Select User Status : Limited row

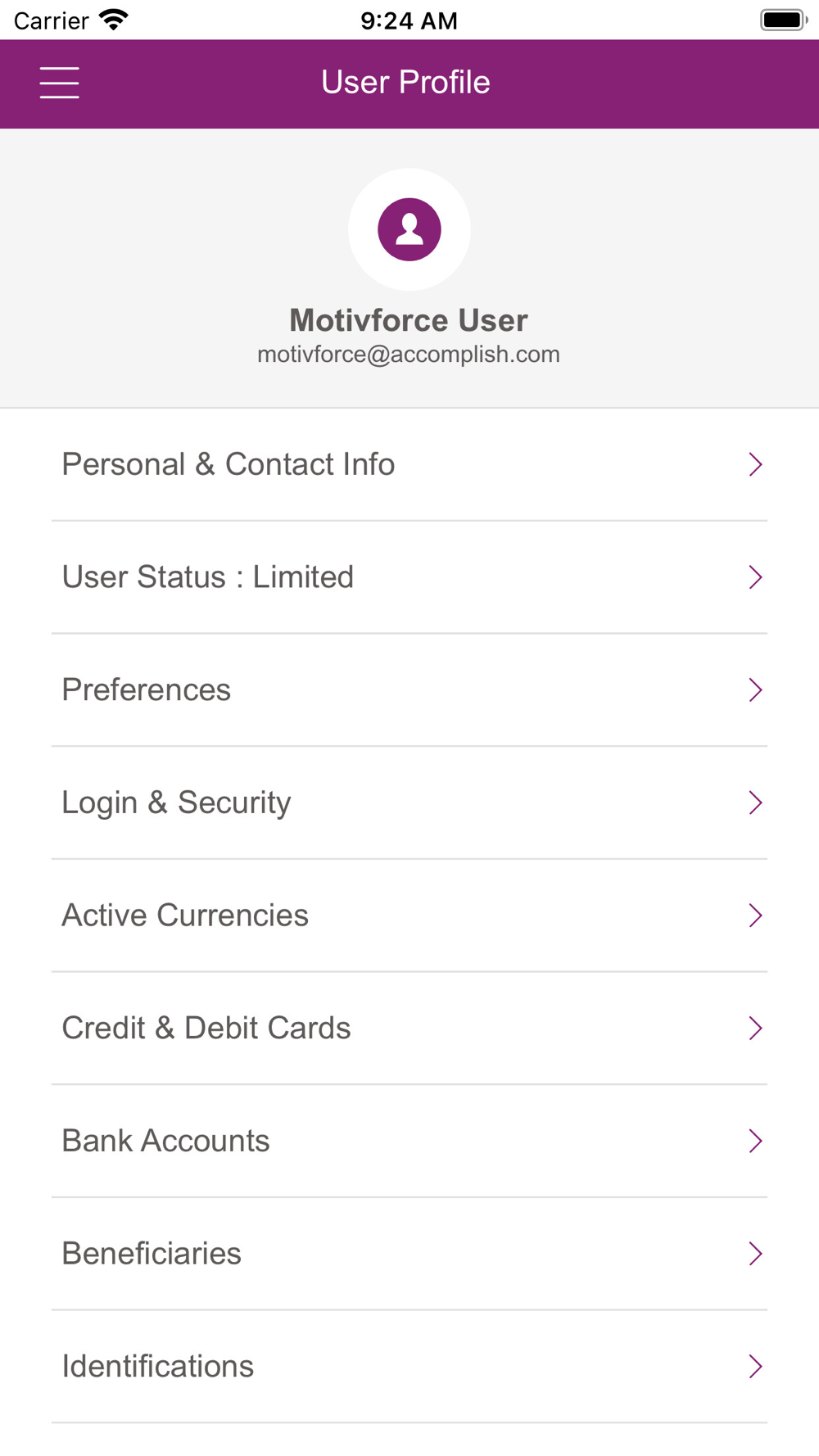[409, 577]
